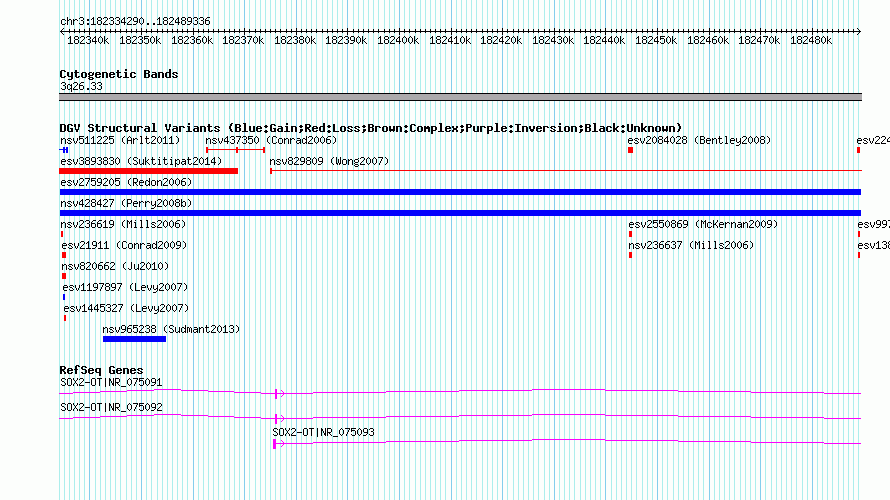890x500 pixels.
Task: Click the NR_075092 transcript exon arrow marker
Action: point(279,418)
